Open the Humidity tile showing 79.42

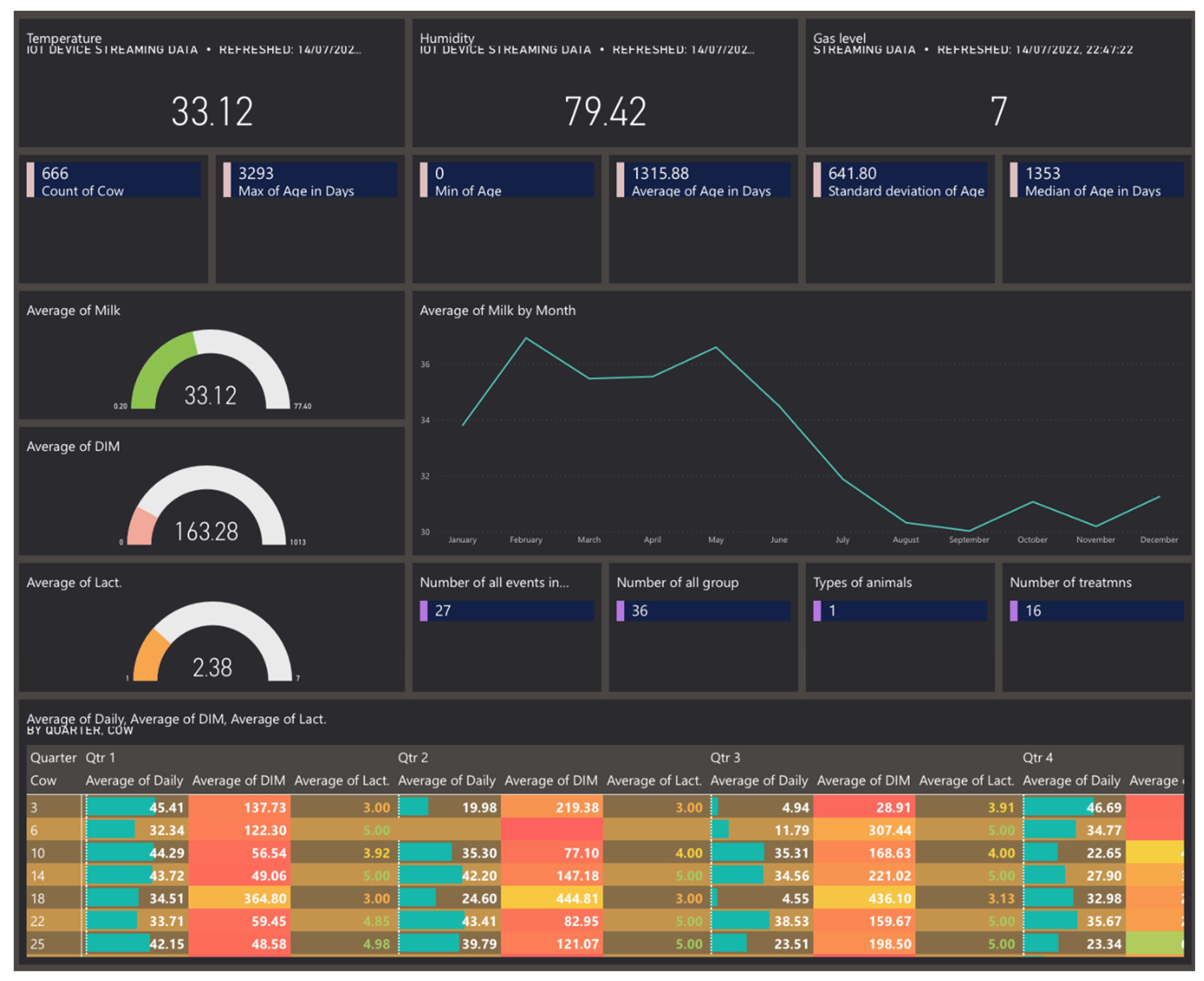605,111
